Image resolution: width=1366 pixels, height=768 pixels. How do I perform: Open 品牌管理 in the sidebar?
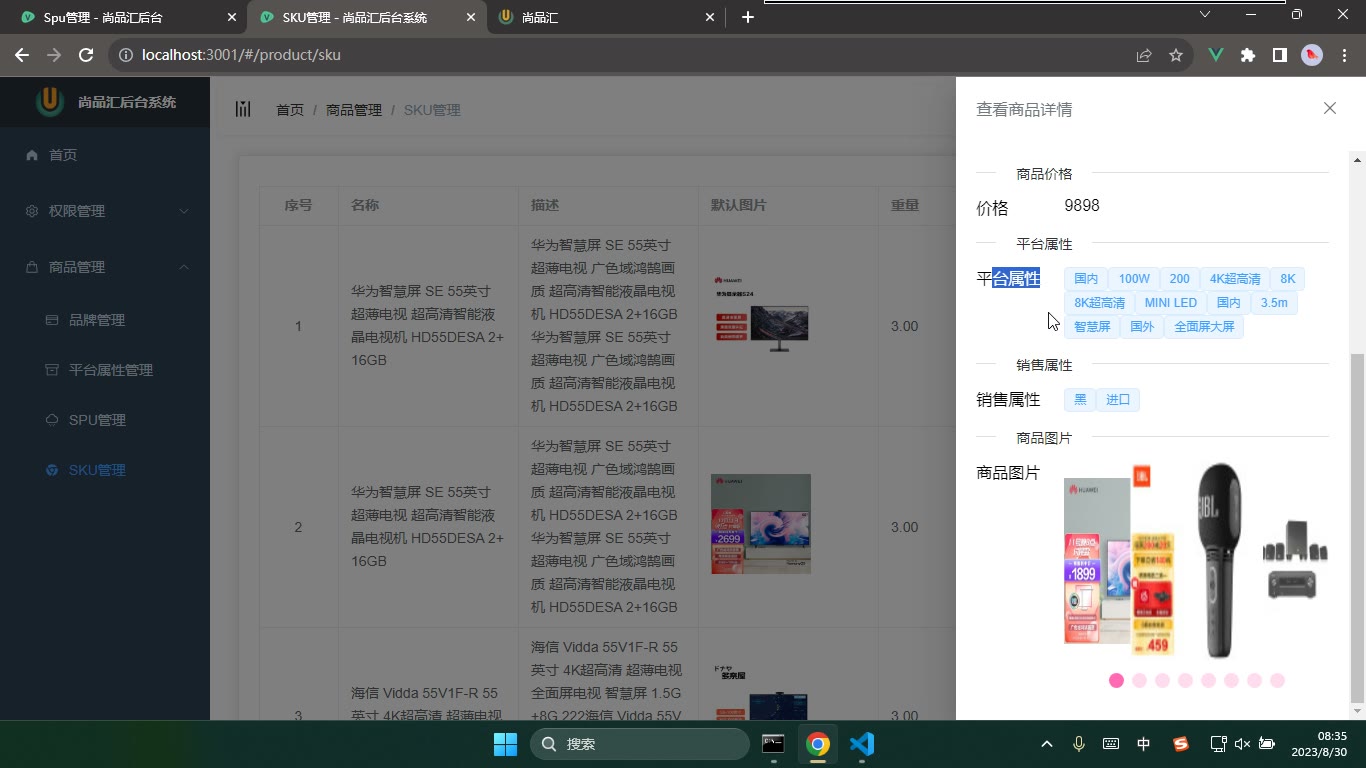coord(105,320)
